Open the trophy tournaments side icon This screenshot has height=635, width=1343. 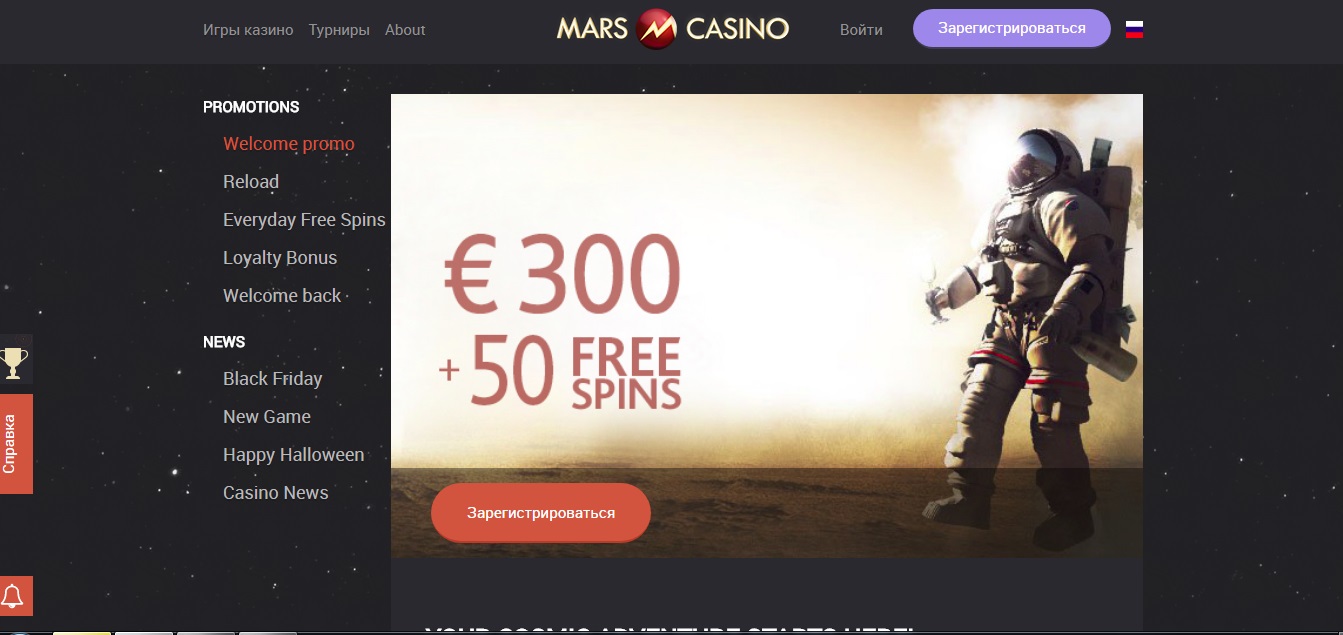point(15,360)
